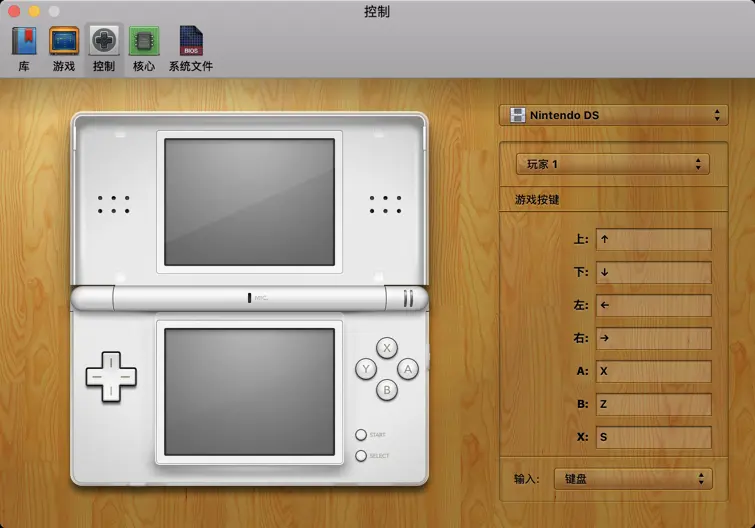Click the Y button on the DS
This screenshot has width=755, height=528.
pyautogui.click(x=366, y=369)
